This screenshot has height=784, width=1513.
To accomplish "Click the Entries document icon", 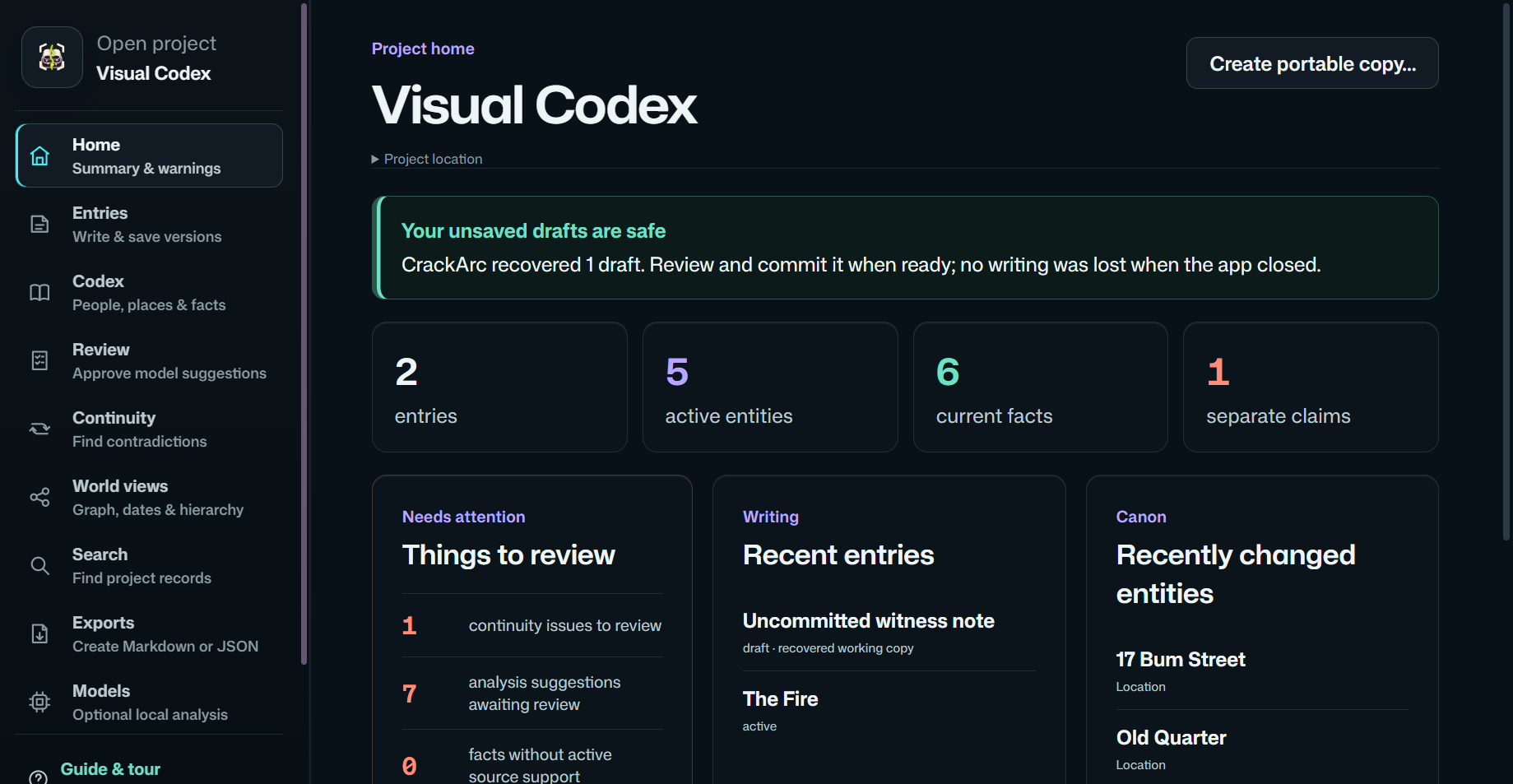I will click(x=39, y=225).
